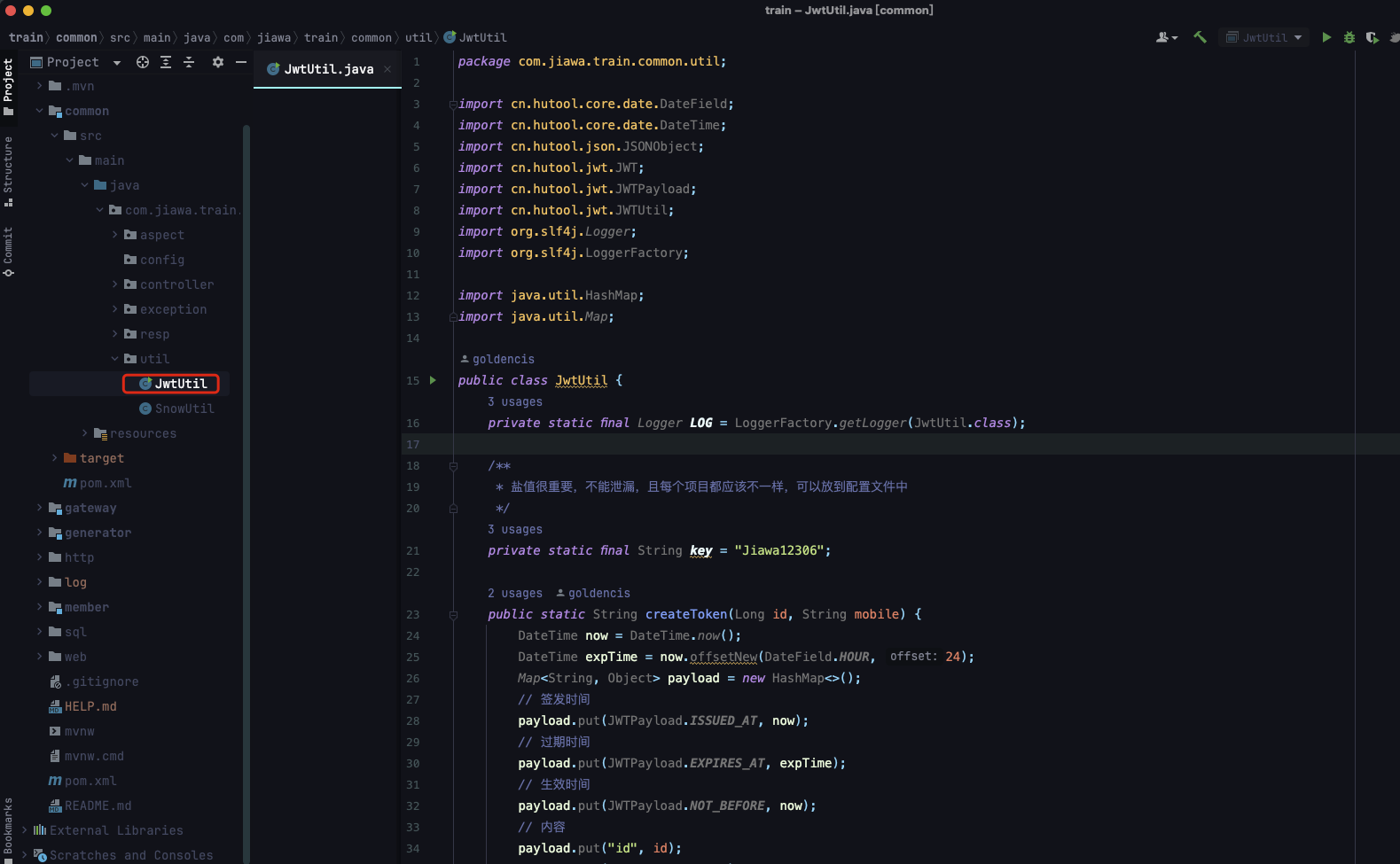Viewport: 1400px width, 864px height.
Task: Open the Commit tool window tab
Action: tap(8, 252)
